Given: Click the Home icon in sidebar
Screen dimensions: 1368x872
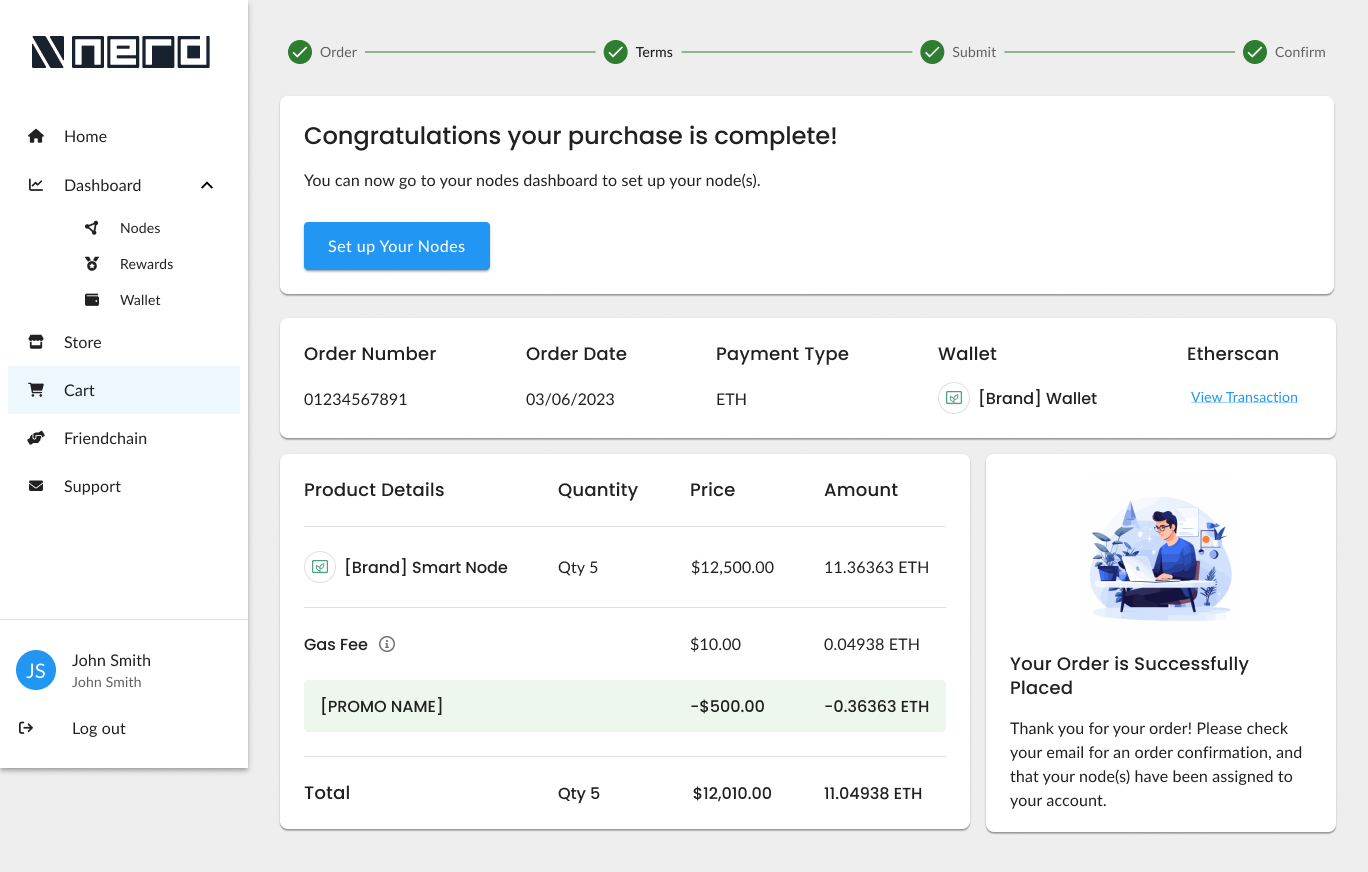Looking at the screenshot, I should pyautogui.click(x=36, y=136).
